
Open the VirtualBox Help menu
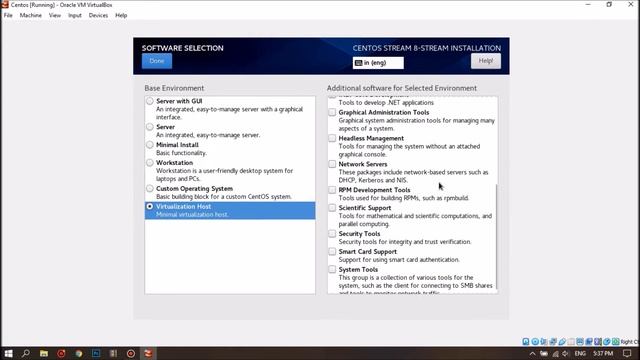(x=121, y=15)
